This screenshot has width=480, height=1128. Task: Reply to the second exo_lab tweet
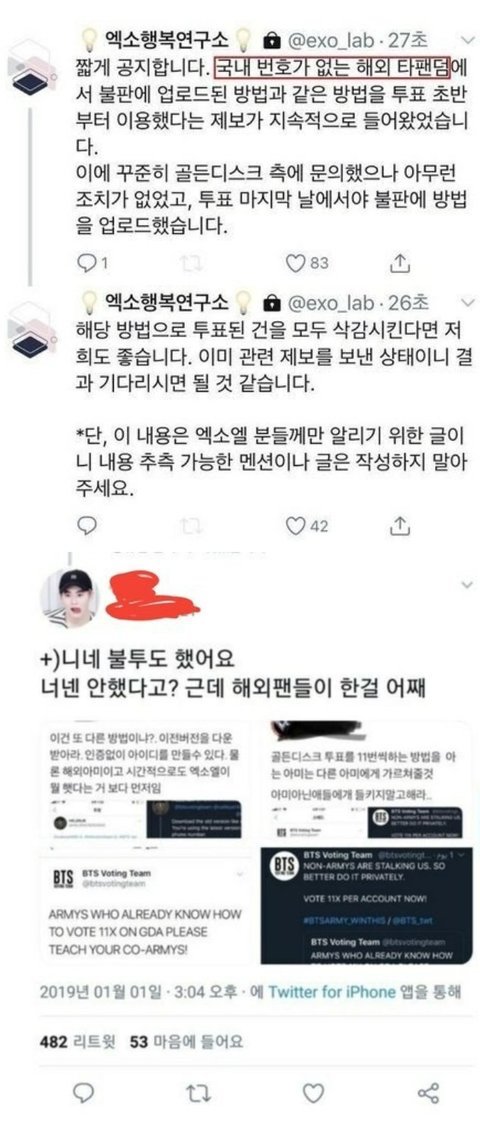[x=86, y=527]
